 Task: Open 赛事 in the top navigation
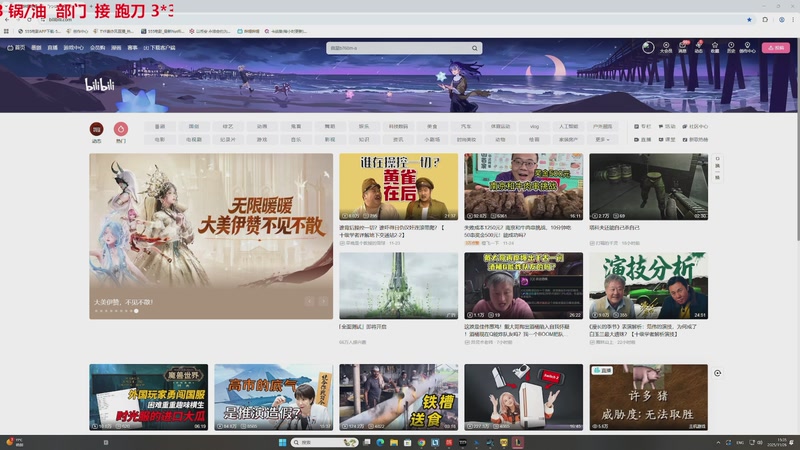coord(133,47)
